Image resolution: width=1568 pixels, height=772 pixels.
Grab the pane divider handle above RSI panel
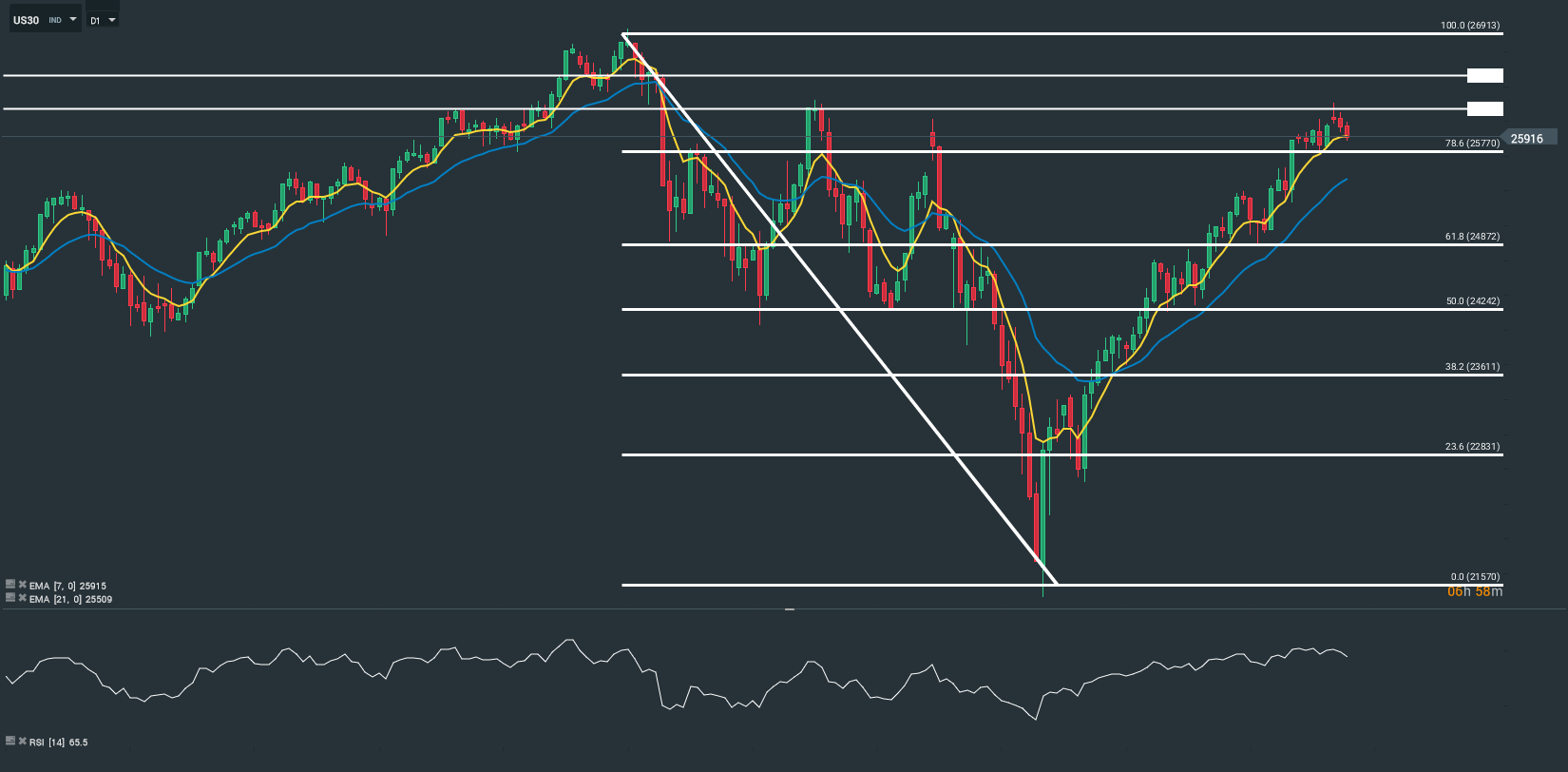[x=789, y=608]
